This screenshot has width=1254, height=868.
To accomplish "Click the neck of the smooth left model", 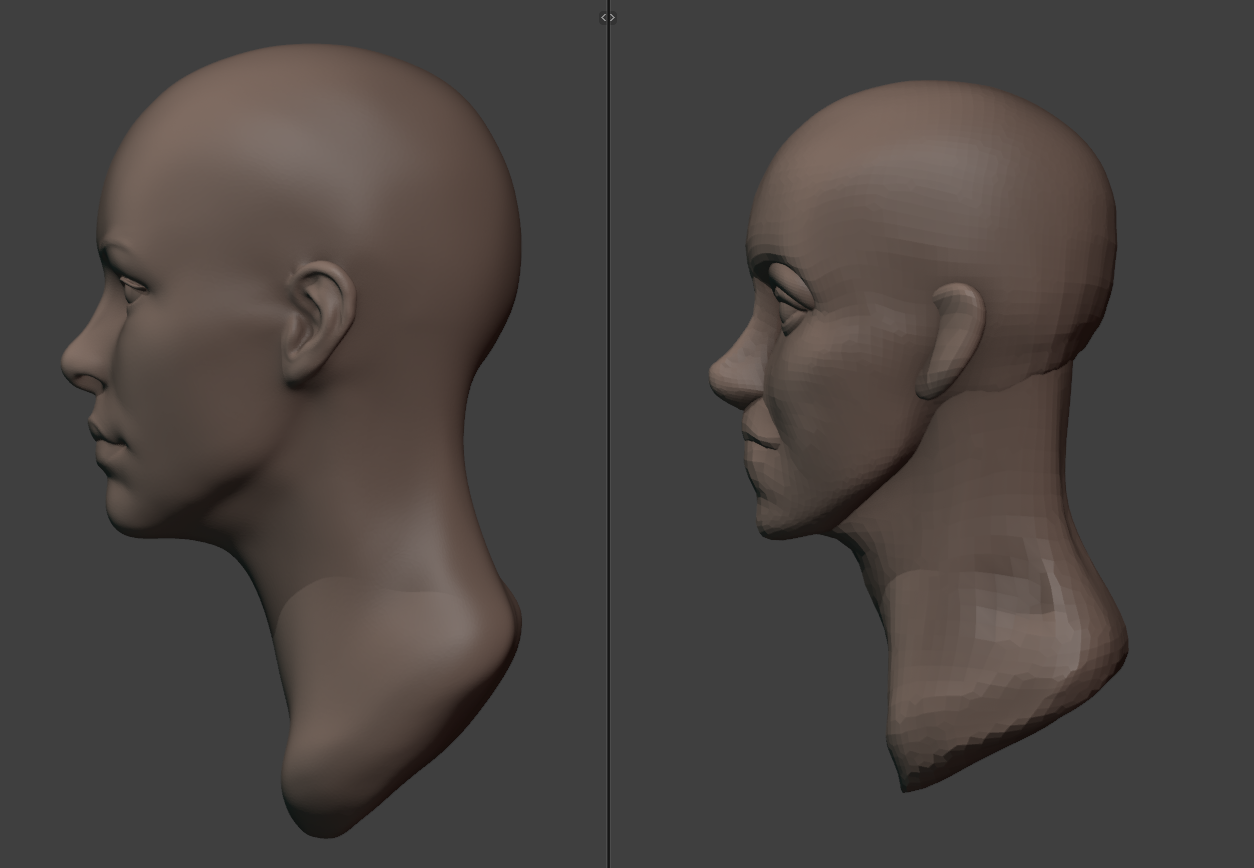I will [x=370, y=520].
